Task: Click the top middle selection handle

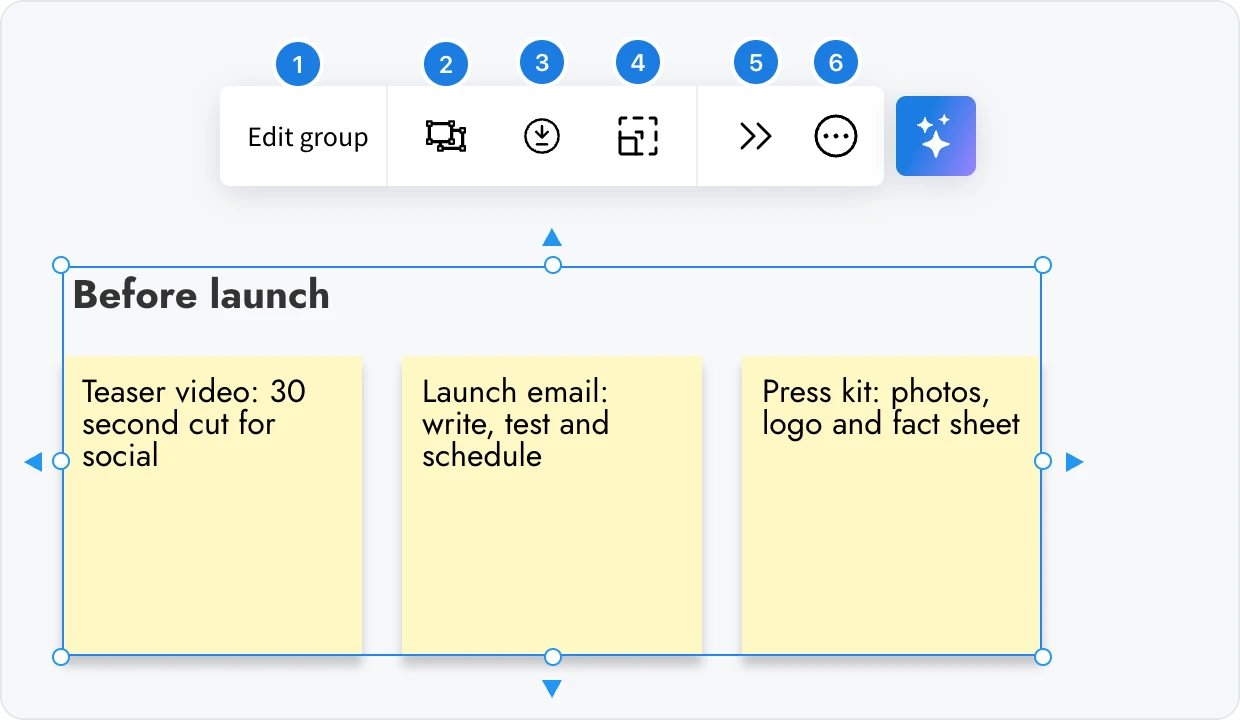Action: (552, 265)
